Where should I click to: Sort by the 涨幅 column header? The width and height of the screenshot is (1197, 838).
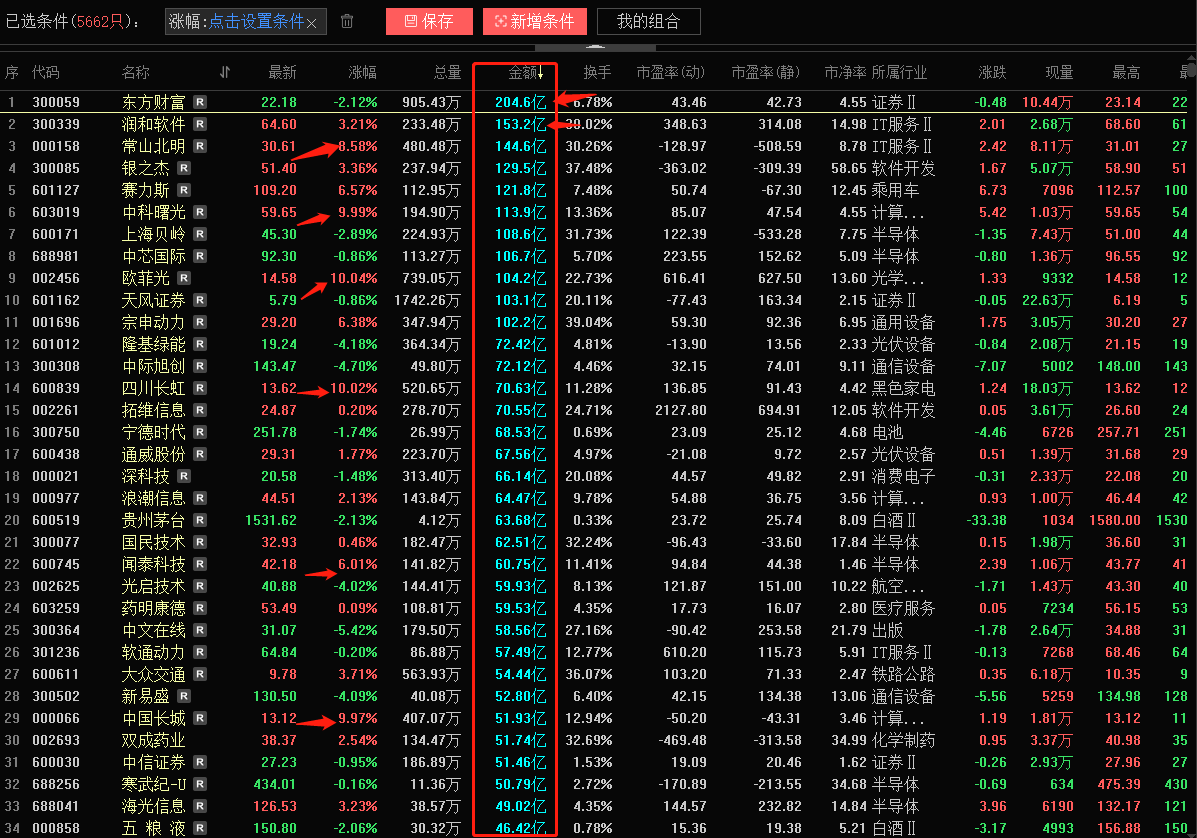(362, 73)
